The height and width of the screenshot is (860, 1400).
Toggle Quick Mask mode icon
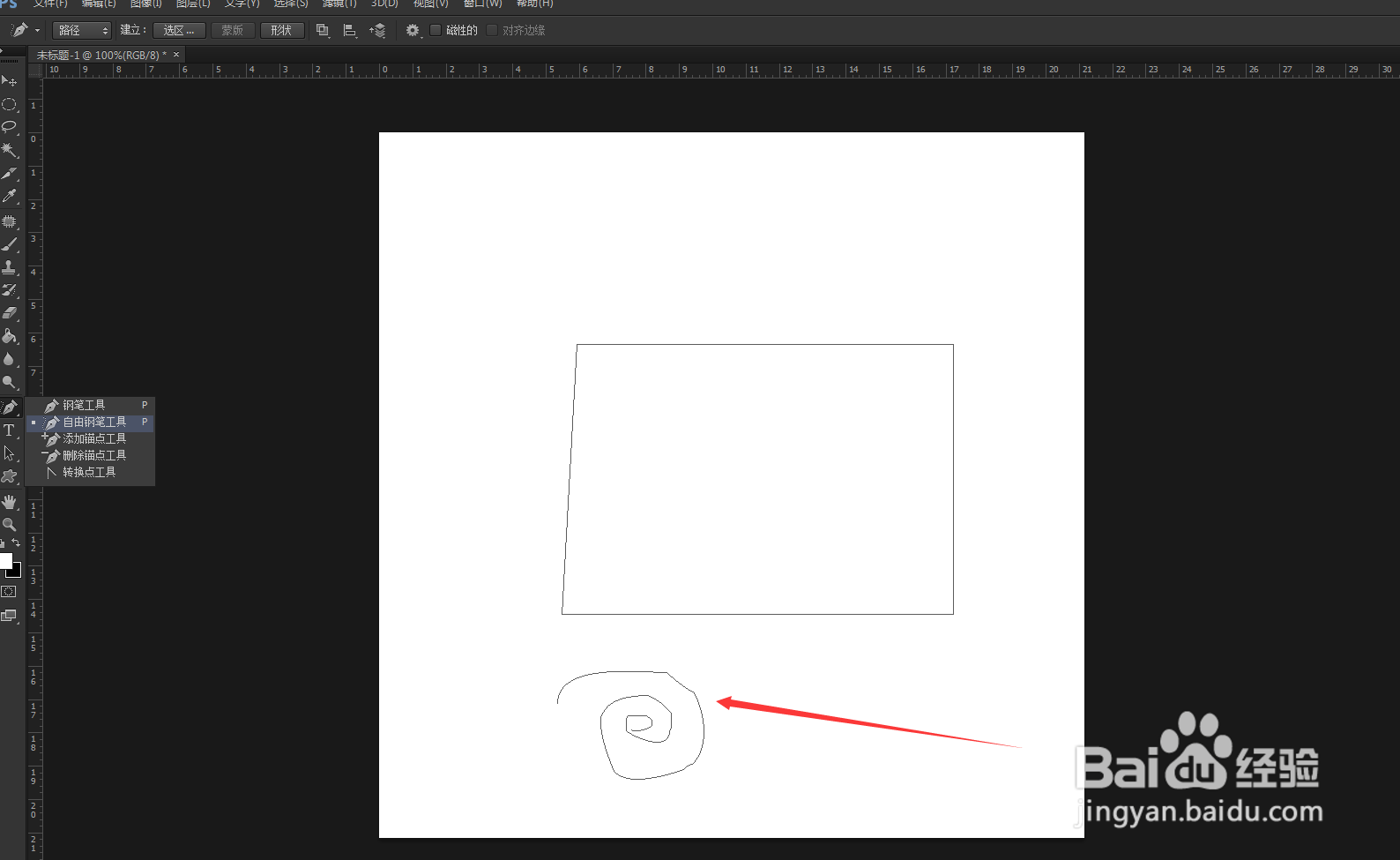point(9,592)
